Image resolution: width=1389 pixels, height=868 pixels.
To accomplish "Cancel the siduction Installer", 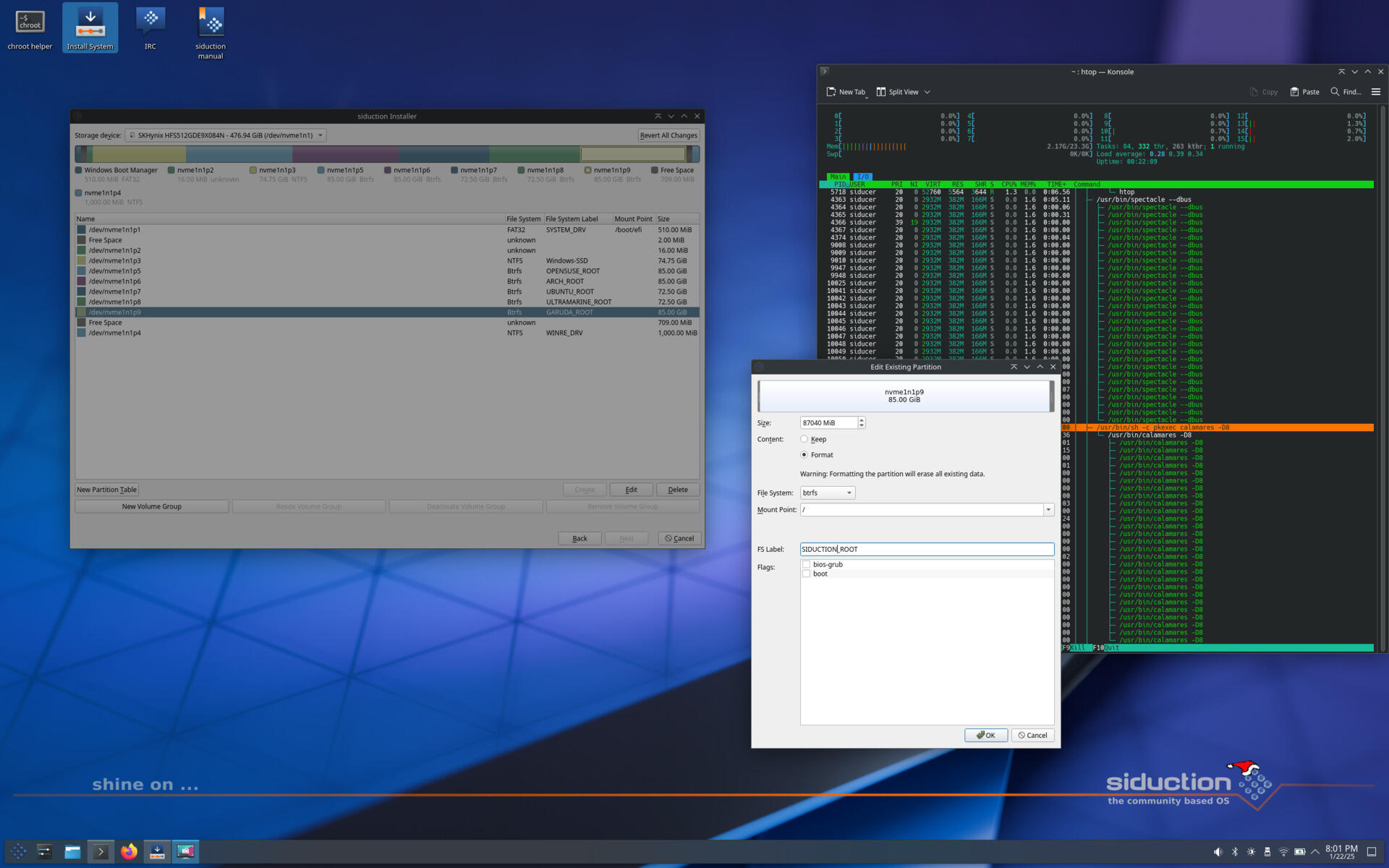I will pyautogui.click(x=679, y=538).
